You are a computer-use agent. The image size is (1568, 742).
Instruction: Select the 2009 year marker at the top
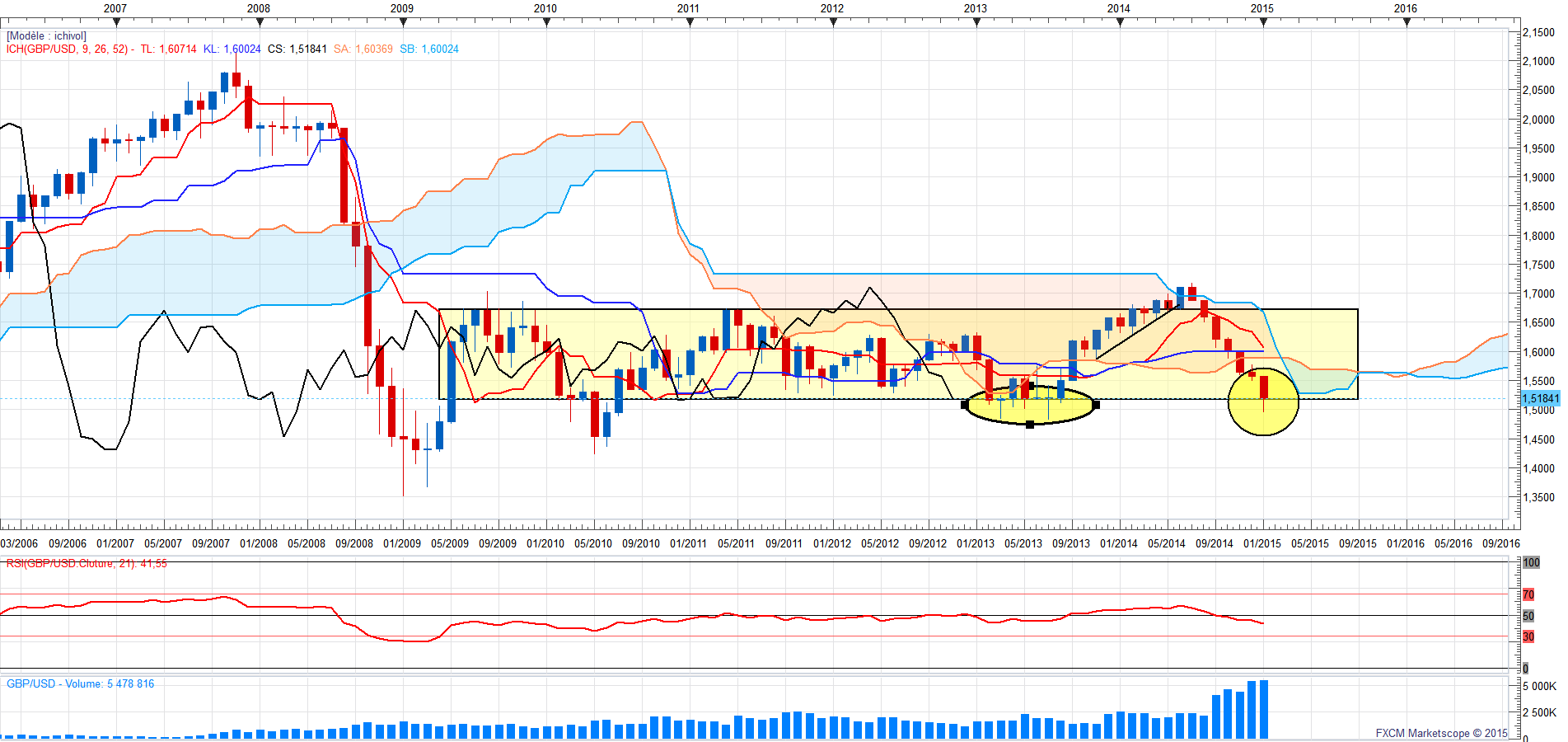[x=402, y=8]
